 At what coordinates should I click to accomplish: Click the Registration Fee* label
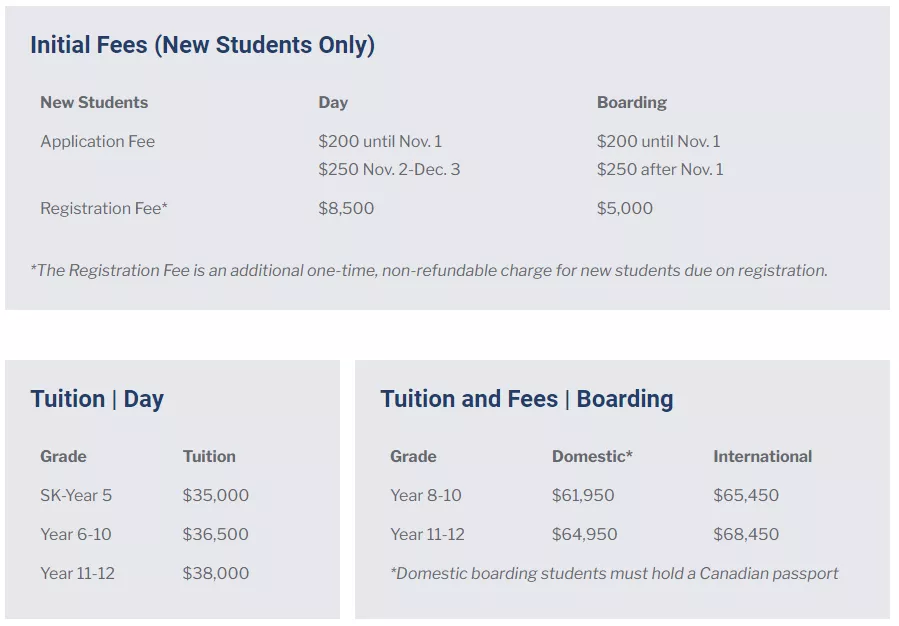pos(104,209)
